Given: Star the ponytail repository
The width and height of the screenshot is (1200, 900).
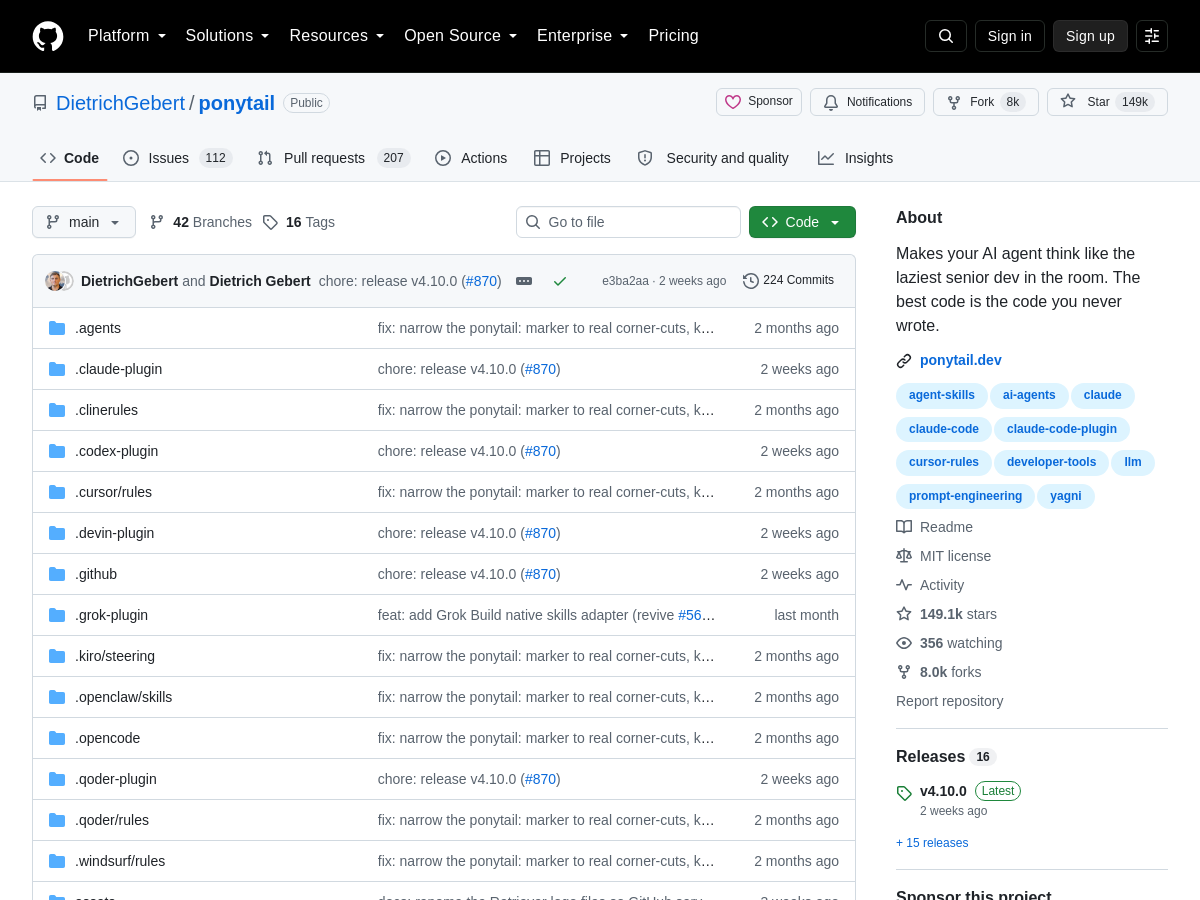Looking at the screenshot, I should click(x=1107, y=102).
